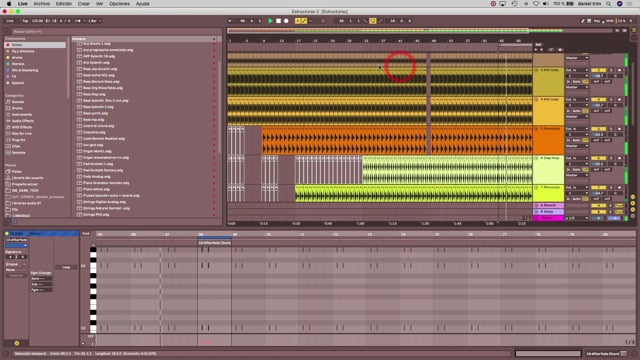Open the Crear menu

tap(84, 4)
